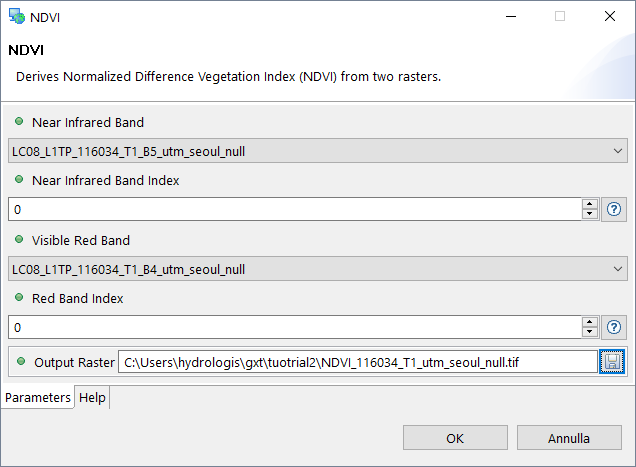Click the Near Infrared Band Index field
Image resolution: width=636 pixels, height=467 pixels.
(x=294, y=209)
